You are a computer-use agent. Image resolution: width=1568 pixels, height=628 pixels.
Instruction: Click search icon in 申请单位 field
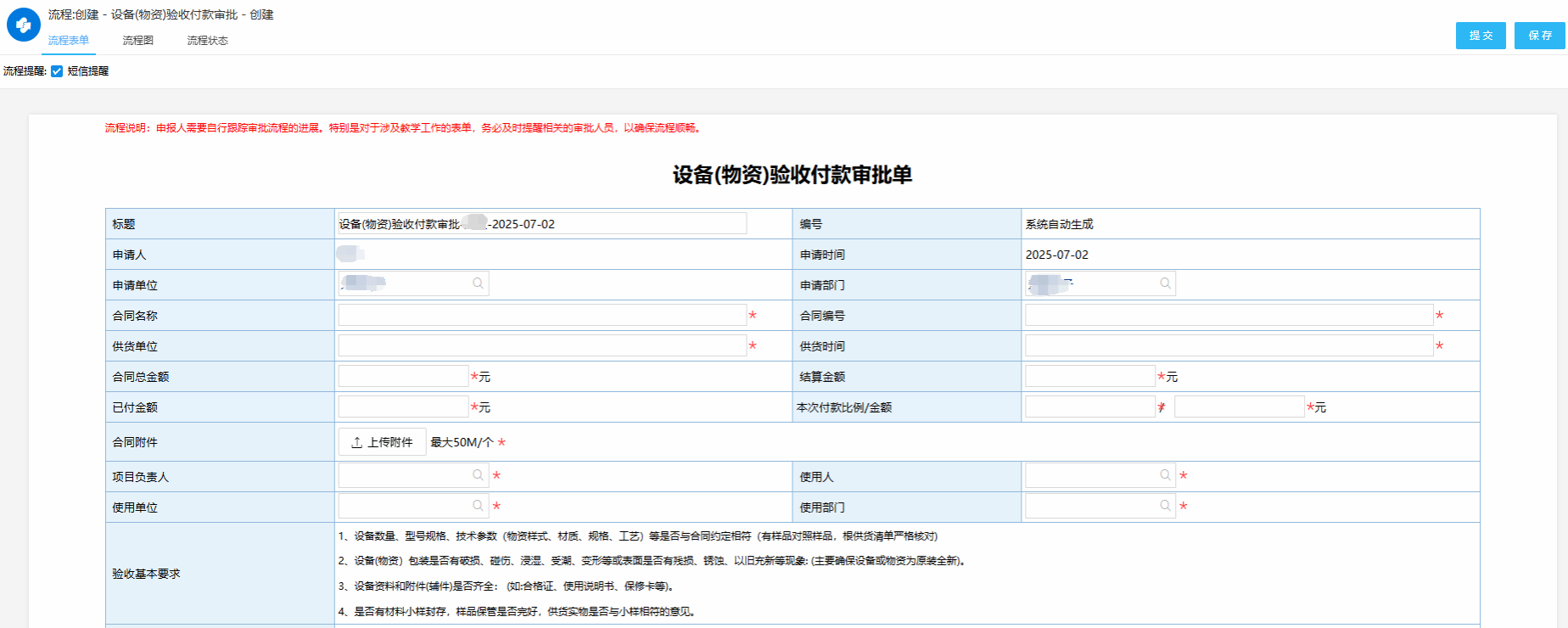(x=478, y=283)
